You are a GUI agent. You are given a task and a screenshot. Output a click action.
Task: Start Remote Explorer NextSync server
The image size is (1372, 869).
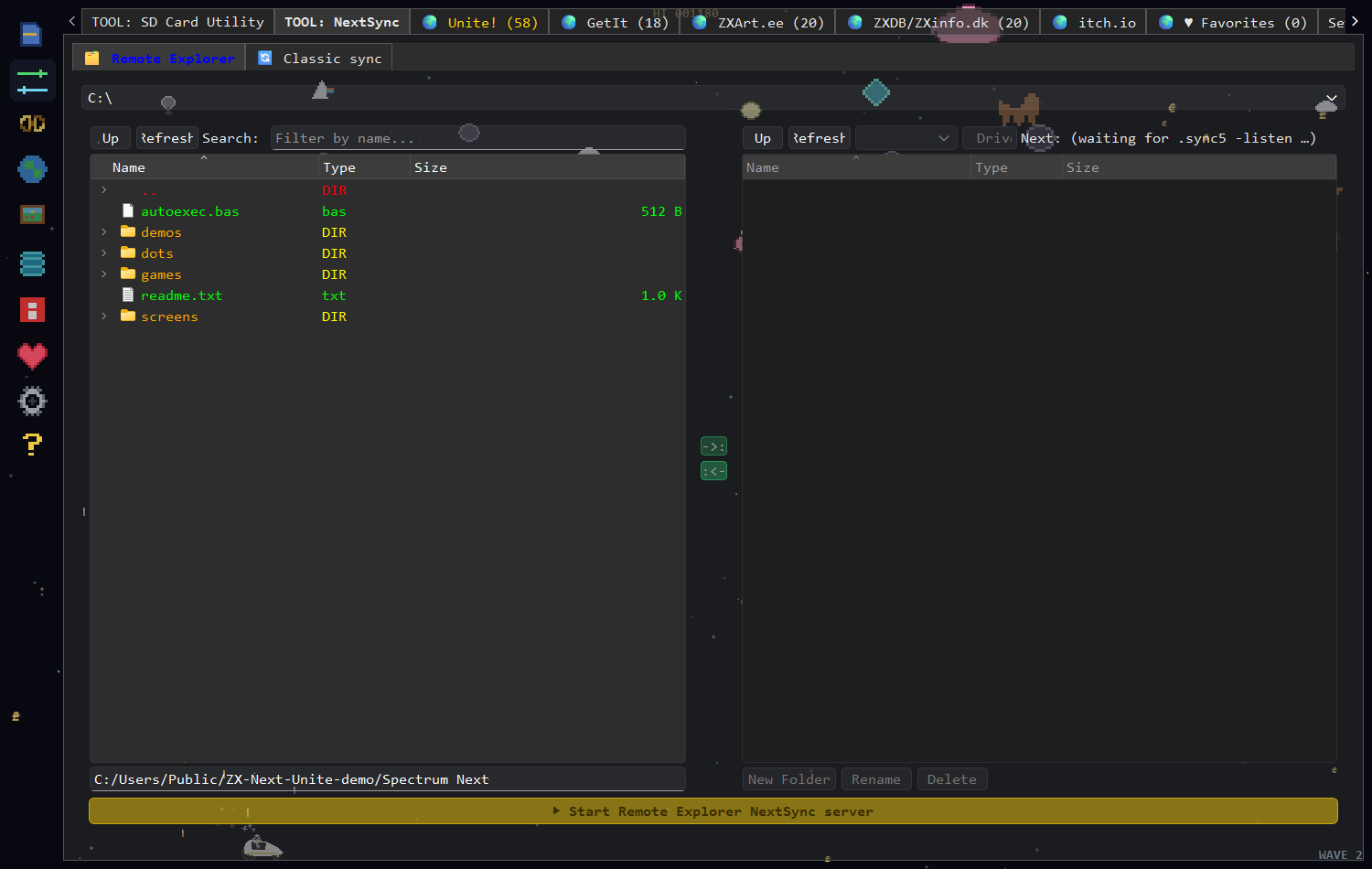pos(713,811)
